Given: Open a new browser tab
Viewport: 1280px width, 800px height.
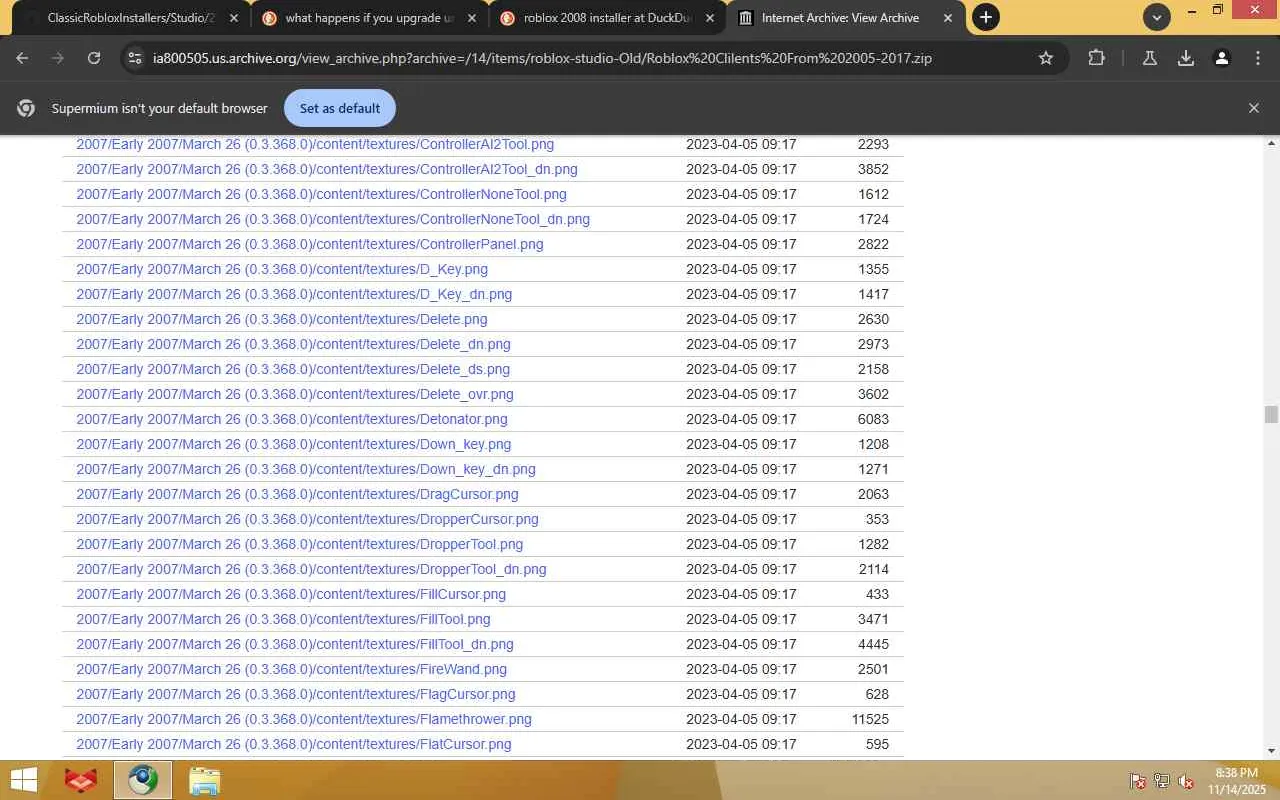Looking at the screenshot, I should click(x=986, y=17).
